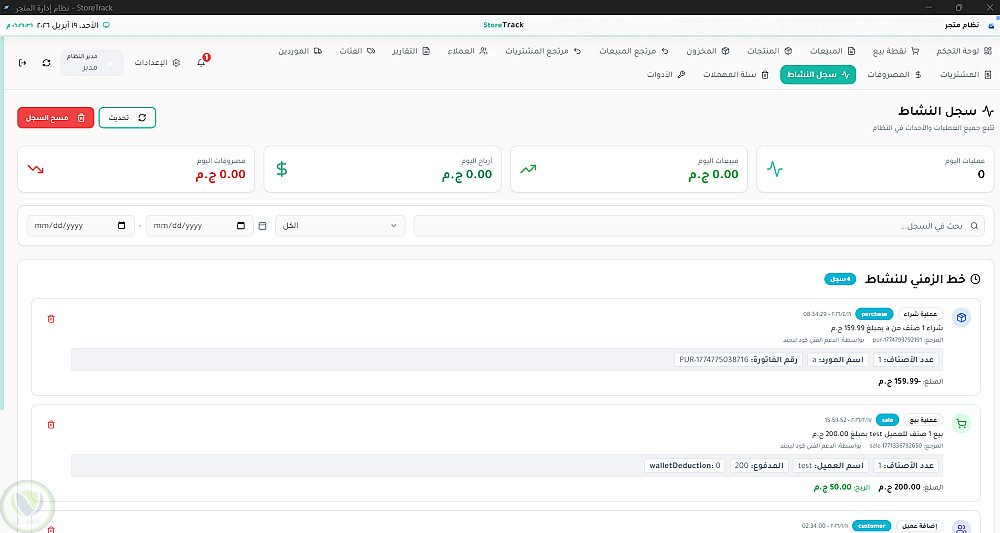This screenshot has height=533, width=1000.
Task: Open مرتجع المبيعات sales returns
Action: tap(634, 51)
